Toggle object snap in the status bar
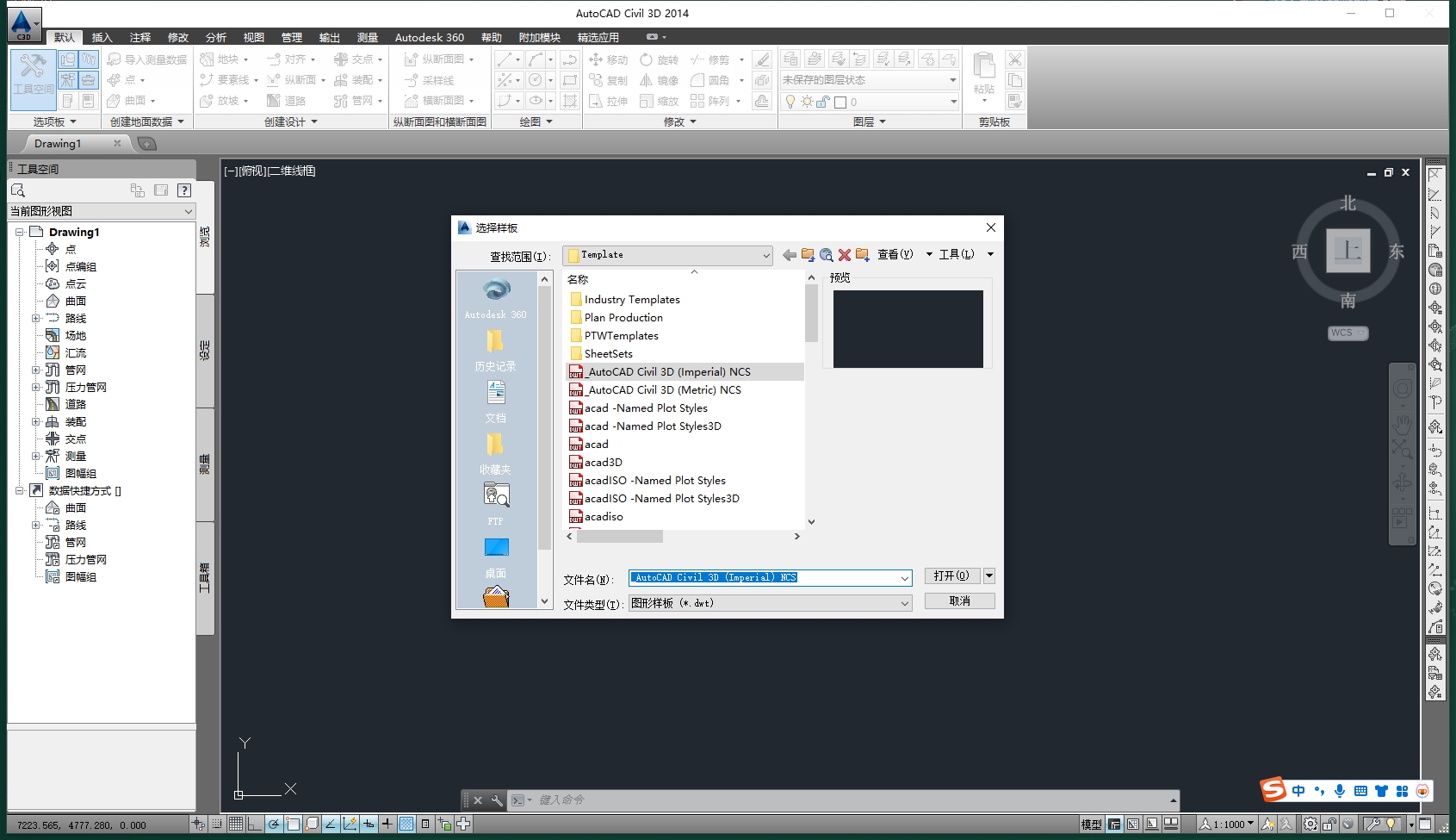 pos(293,824)
